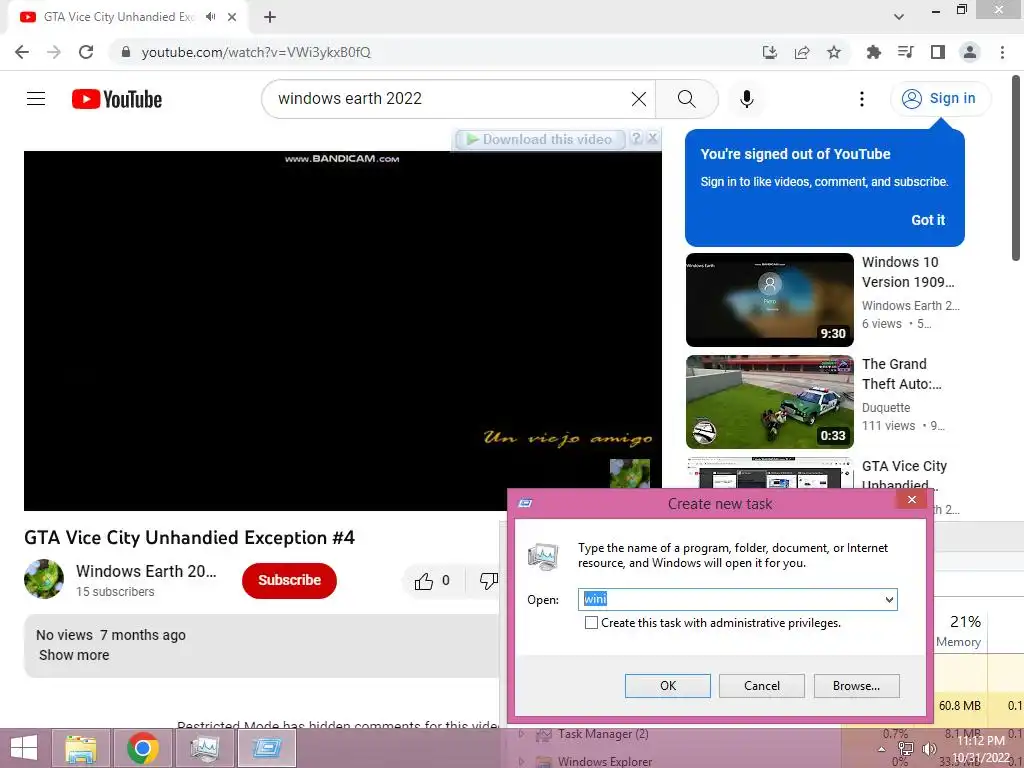The width and height of the screenshot is (1024, 768).
Task: Open the network tray icon
Action: pyautogui.click(x=905, y=749)
